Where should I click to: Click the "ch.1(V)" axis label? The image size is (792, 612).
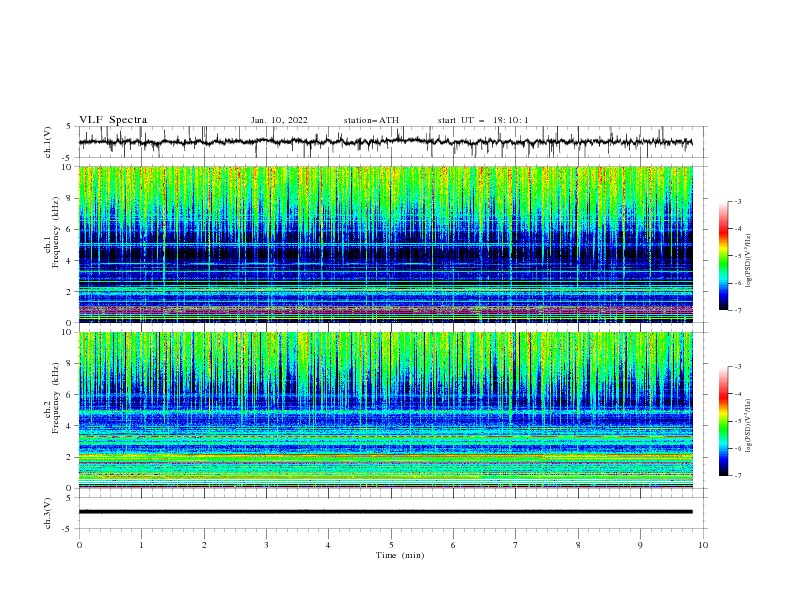coord(48,142)
